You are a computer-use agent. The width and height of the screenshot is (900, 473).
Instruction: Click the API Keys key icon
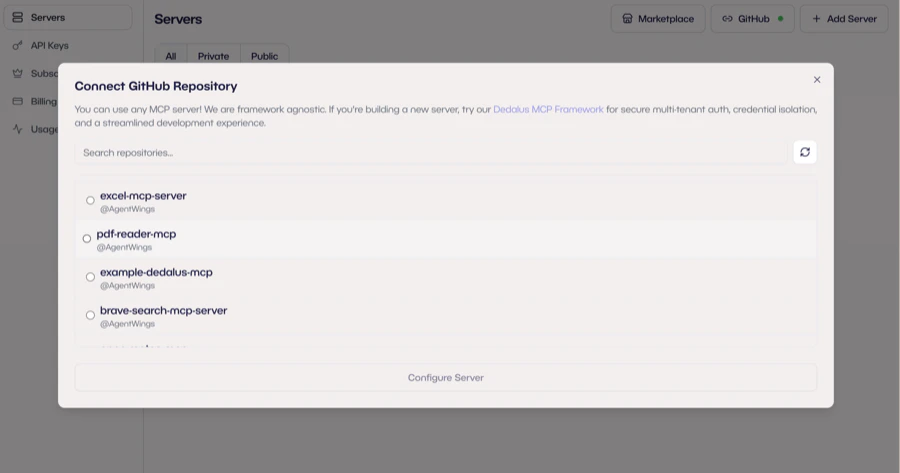click(x=18, y=45)
